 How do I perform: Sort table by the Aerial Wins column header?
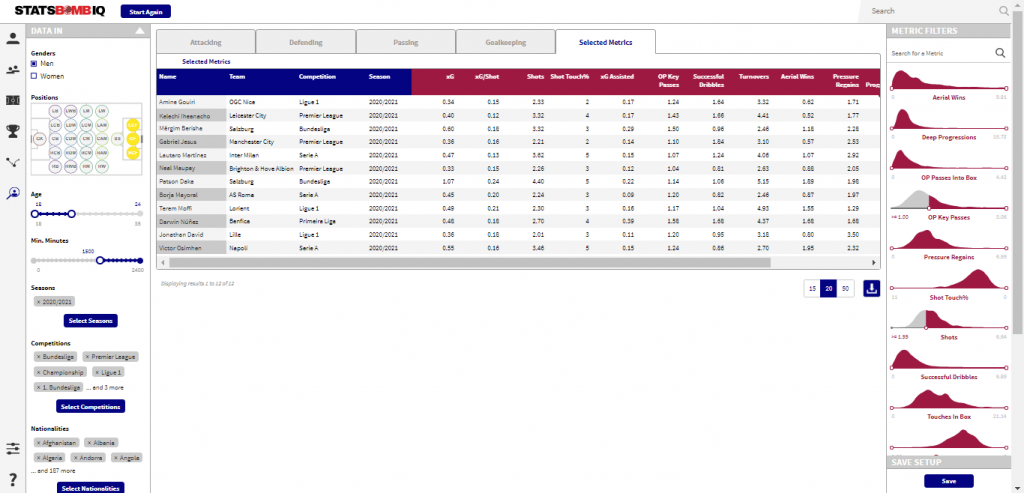click(797, 76)
